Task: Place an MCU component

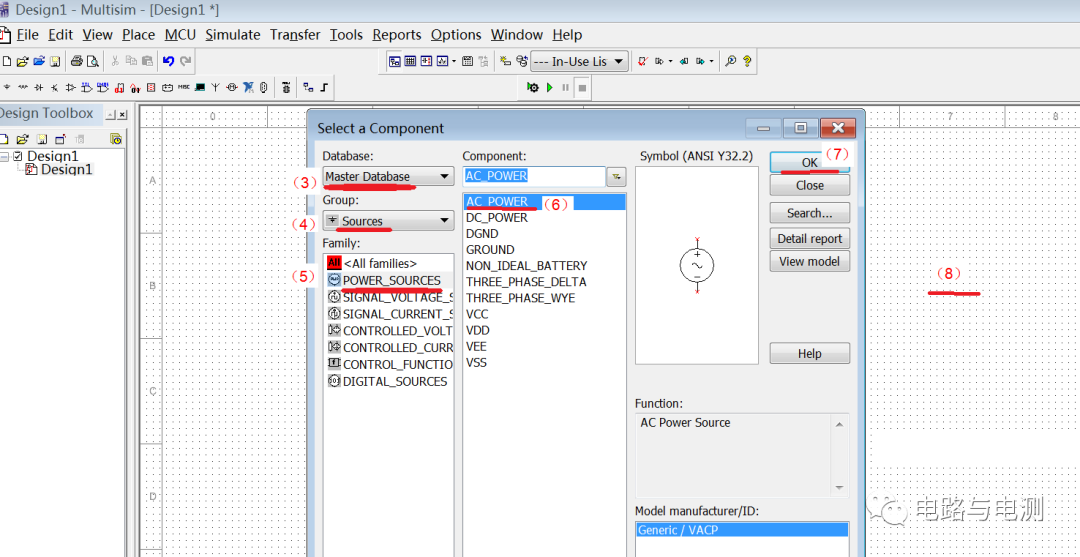Action: point(286,87)
